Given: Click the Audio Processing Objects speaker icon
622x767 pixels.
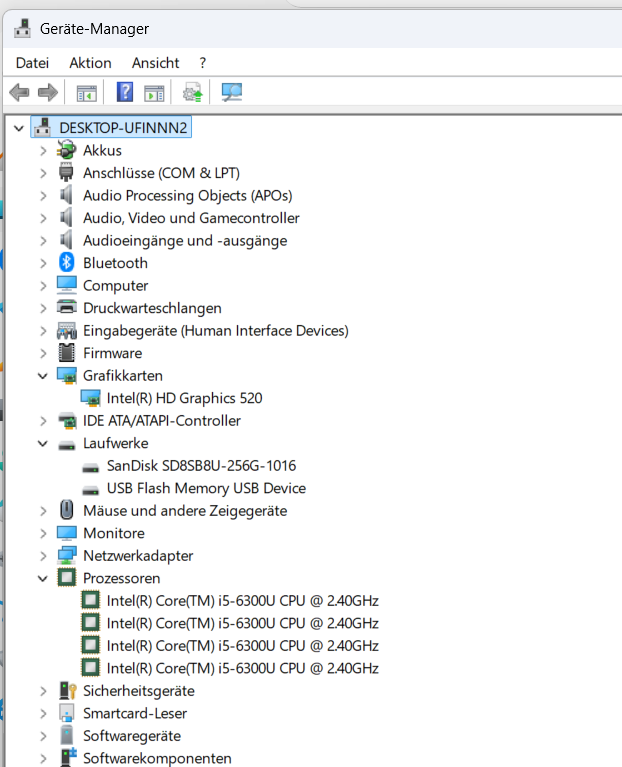Looking at the screenshot, I should (66, 195).
